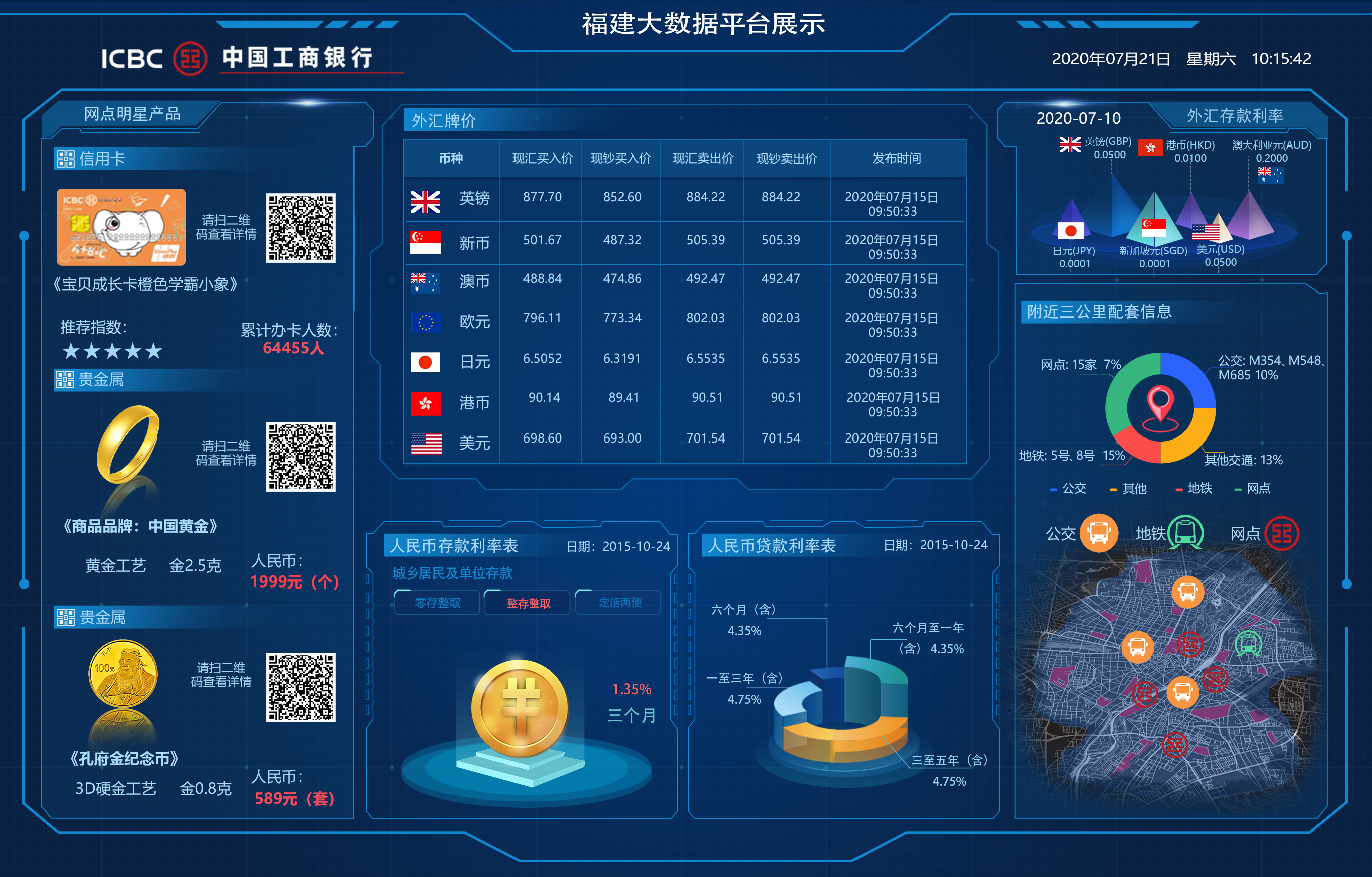Toggle the 公交 legend item in the pie chart
The image size is (1372, 877).
point(1071,489)
